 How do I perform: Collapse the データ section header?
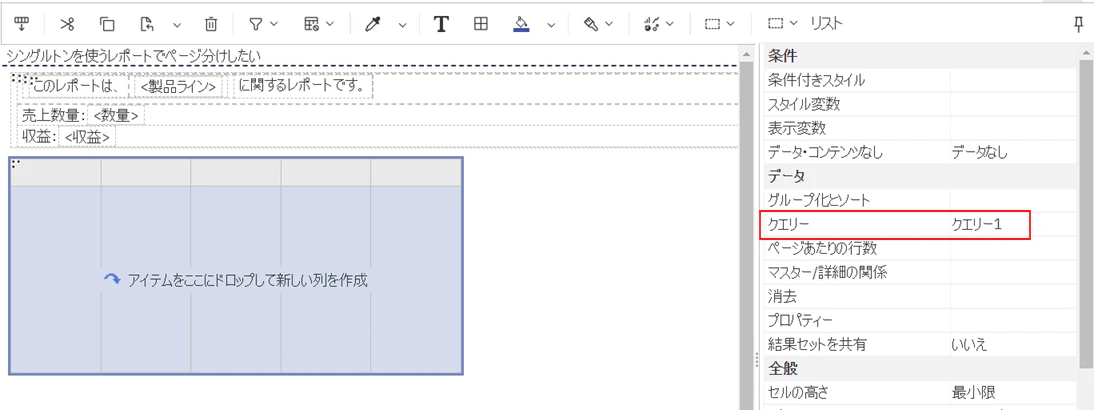point(921,176)
